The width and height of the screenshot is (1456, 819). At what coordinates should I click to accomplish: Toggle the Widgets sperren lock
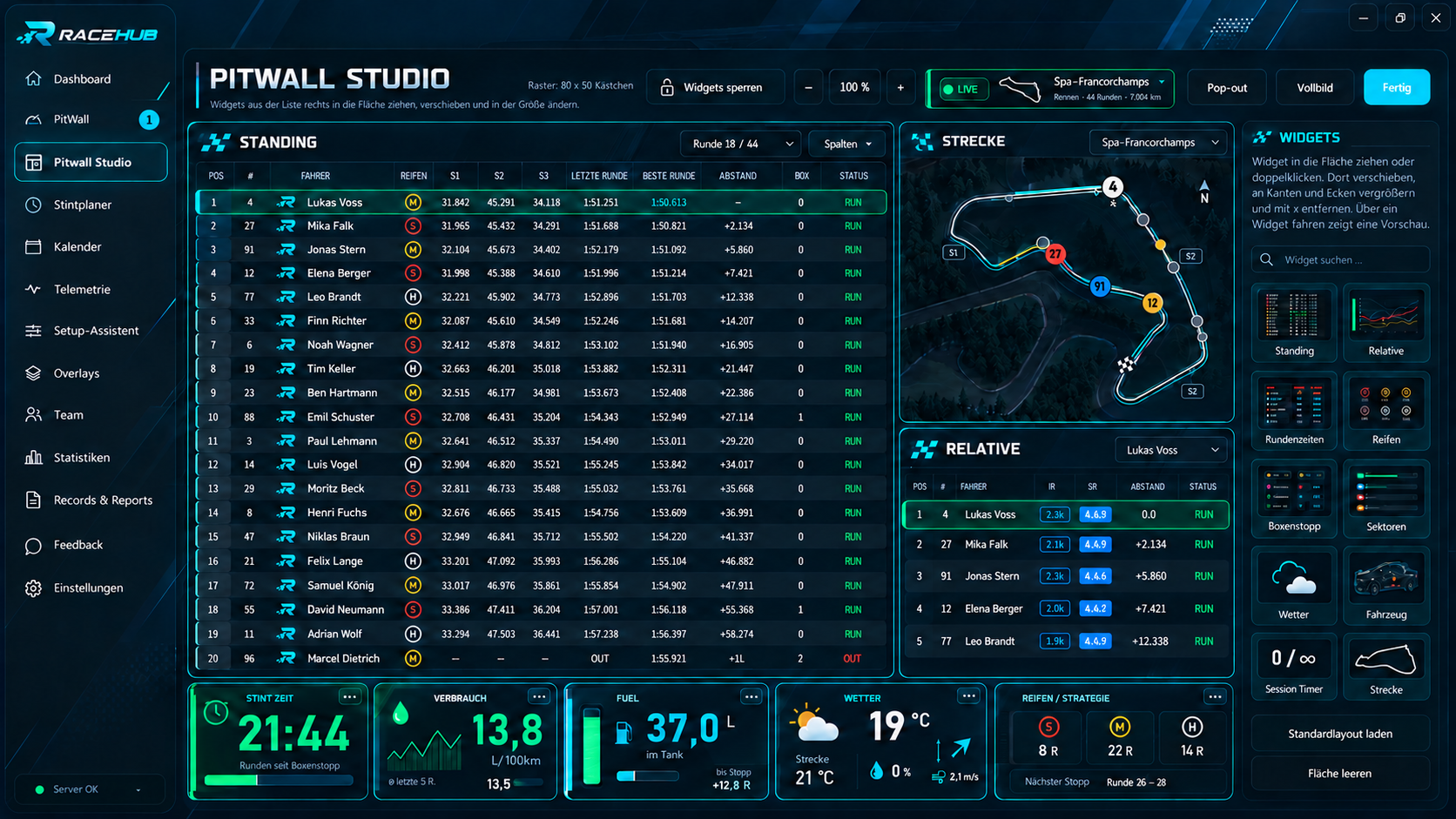point(715,87)
